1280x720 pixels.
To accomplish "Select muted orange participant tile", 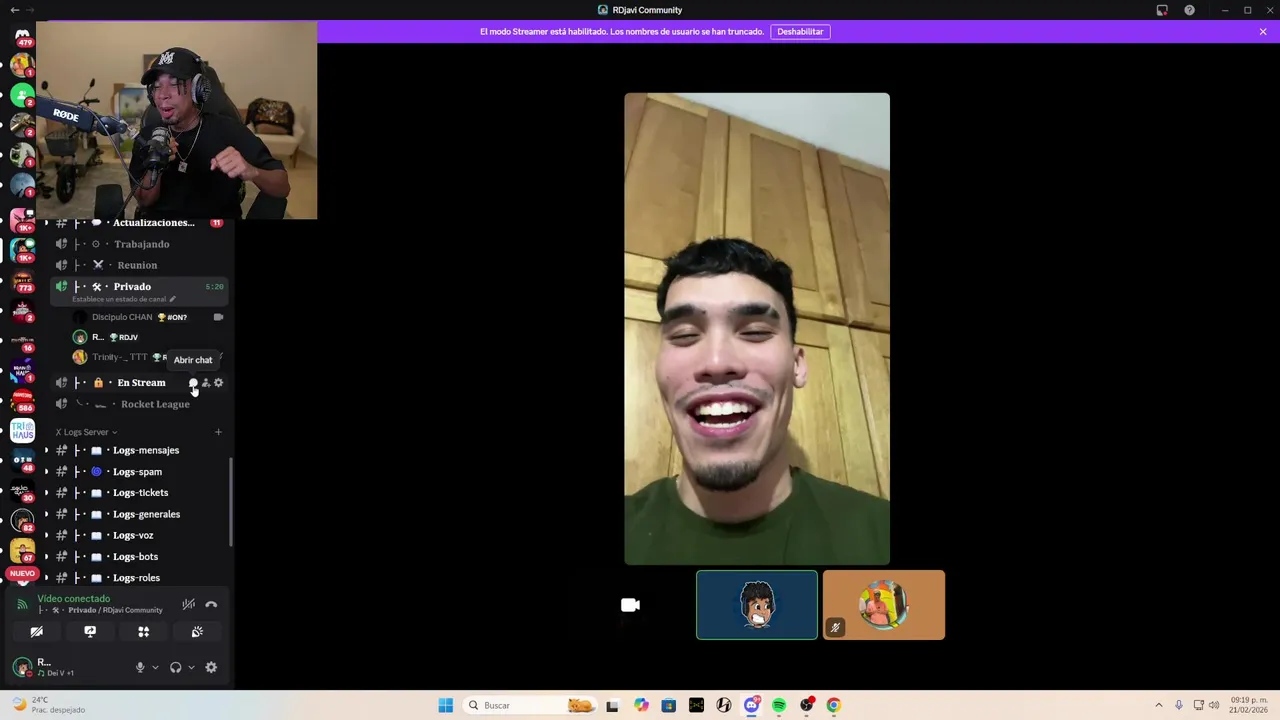I will tap(884, 605).
